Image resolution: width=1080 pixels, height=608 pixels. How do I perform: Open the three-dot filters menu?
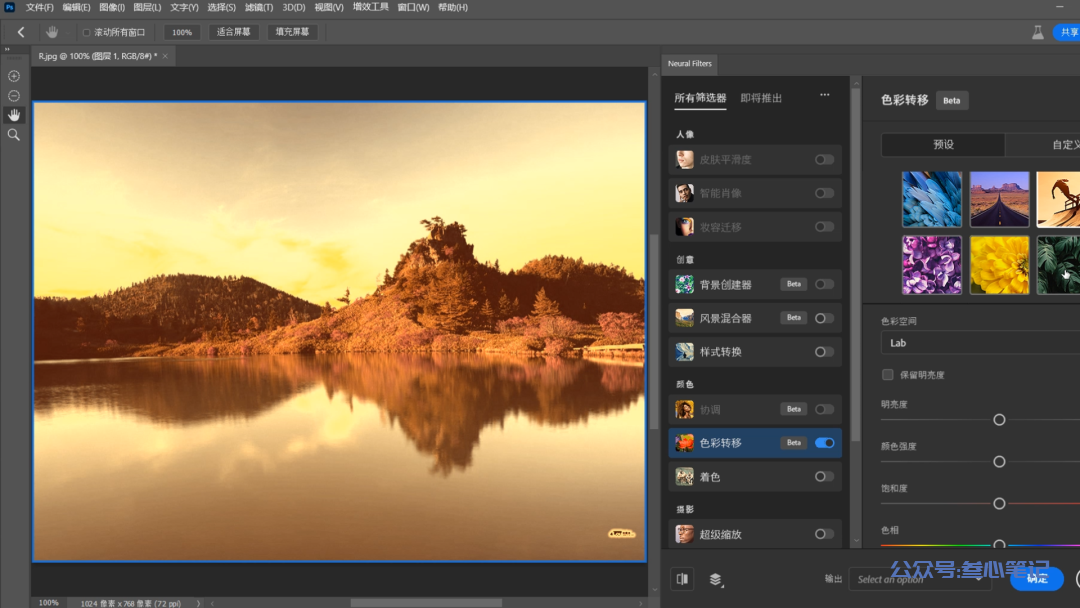pos(824,95)
